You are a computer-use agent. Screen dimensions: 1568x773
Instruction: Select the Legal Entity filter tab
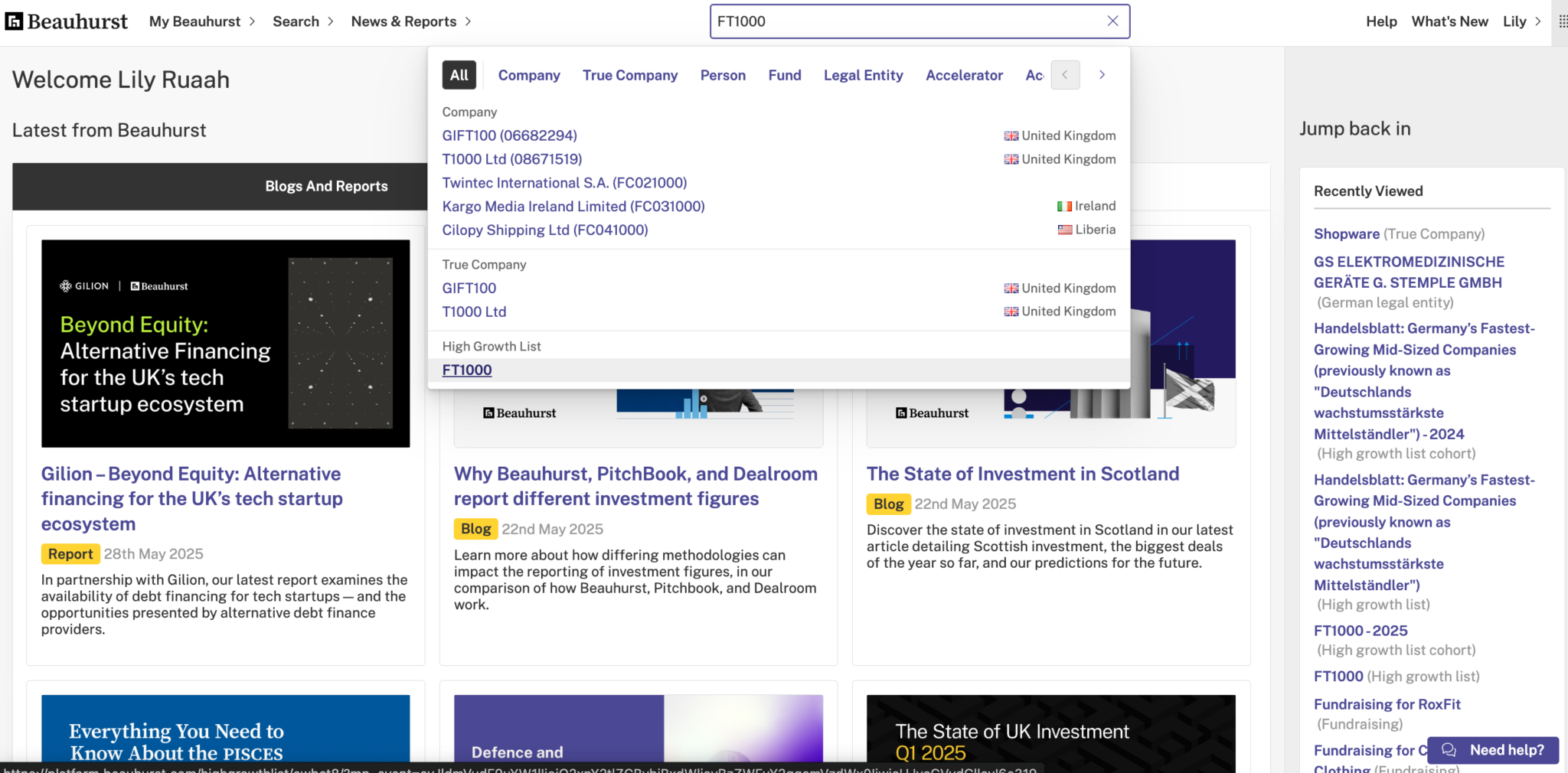[863, 75]
